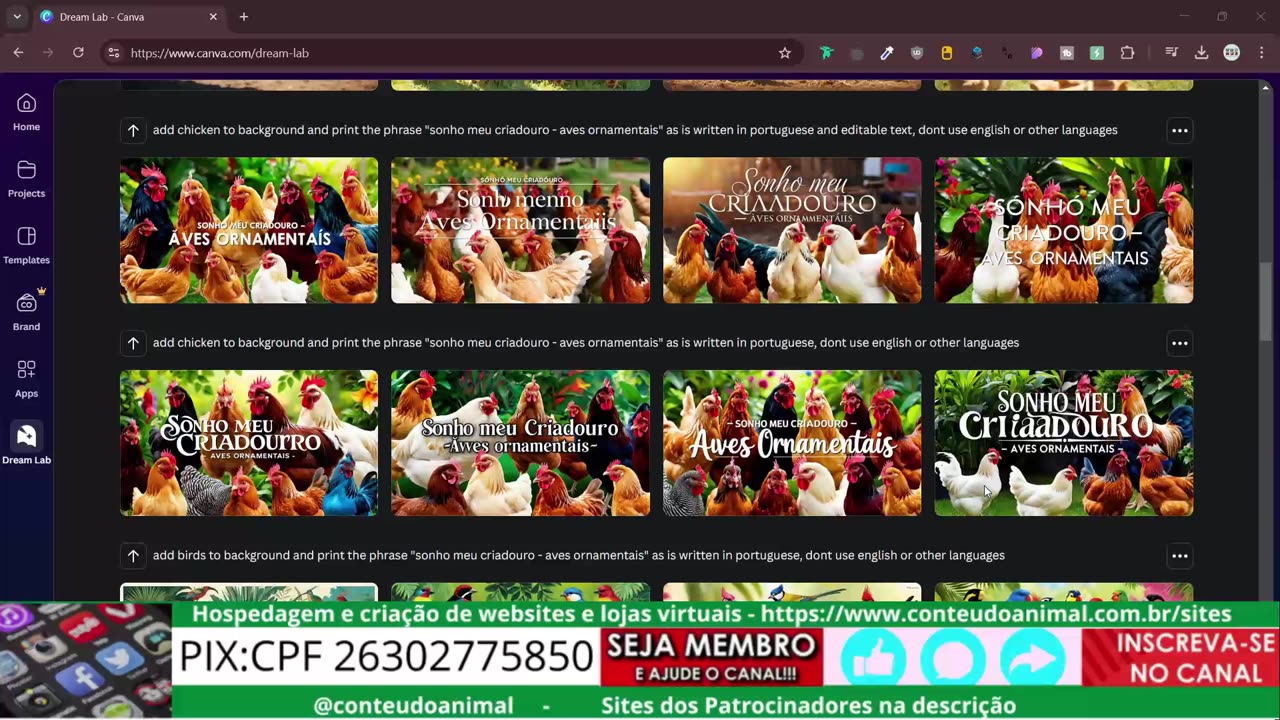Image resolution: width=1280 pixels, height=720 pixels.
Task: View site information icon in the address bar
Action: pos(113,53)
